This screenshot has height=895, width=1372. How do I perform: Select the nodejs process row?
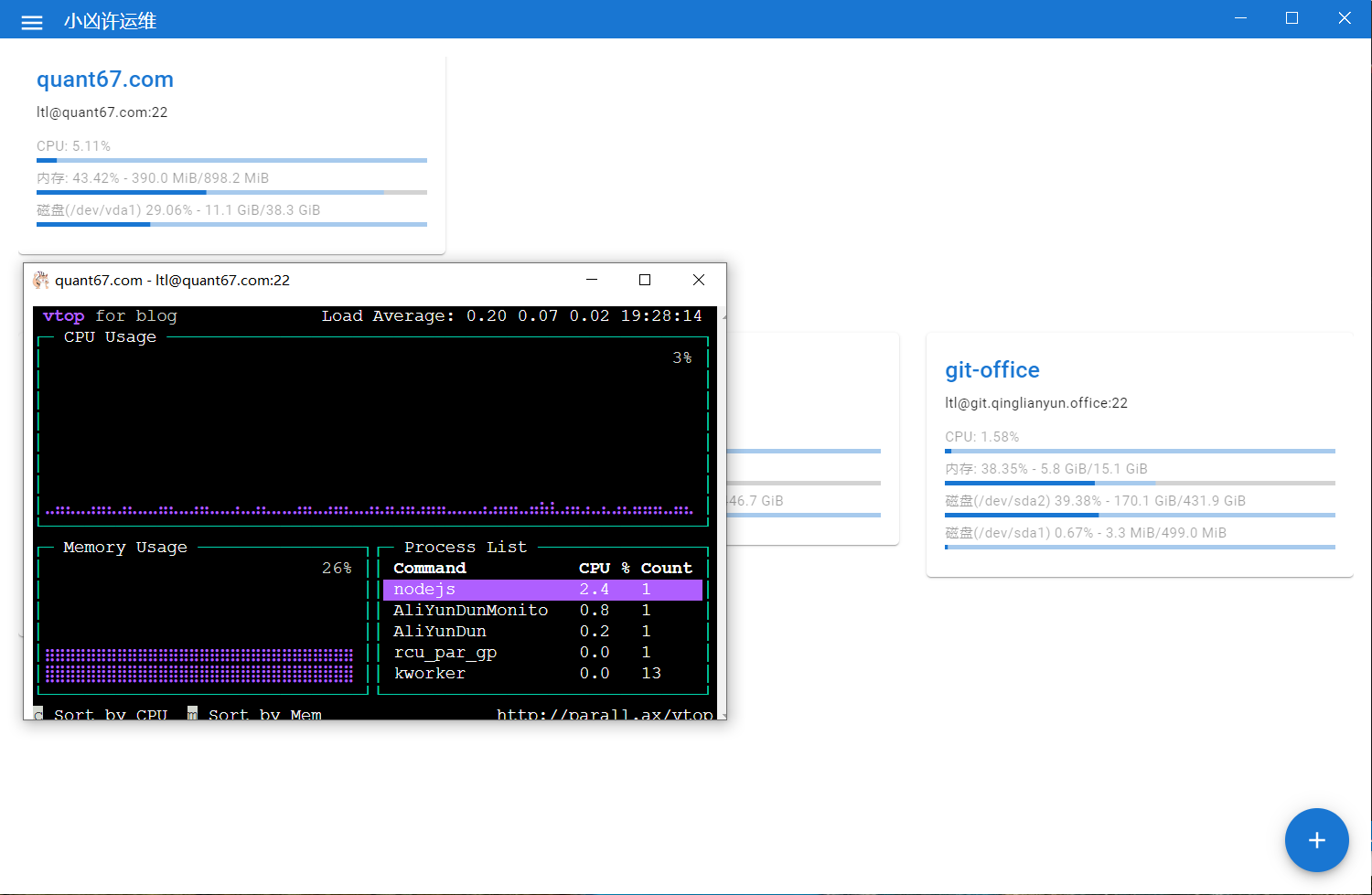(542, 590)
